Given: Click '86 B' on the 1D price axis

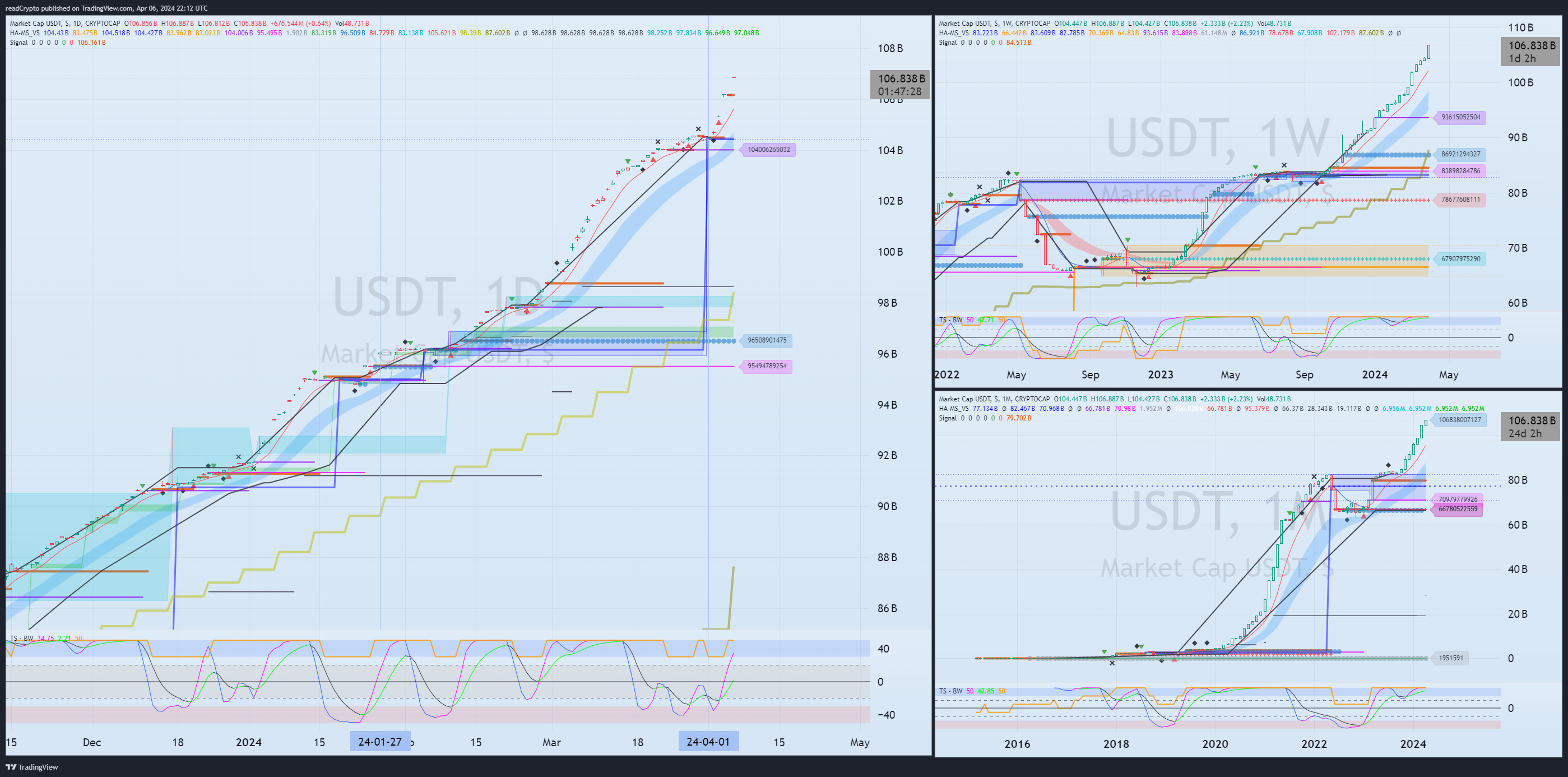Looking at the screenshot, I should 887,608.
